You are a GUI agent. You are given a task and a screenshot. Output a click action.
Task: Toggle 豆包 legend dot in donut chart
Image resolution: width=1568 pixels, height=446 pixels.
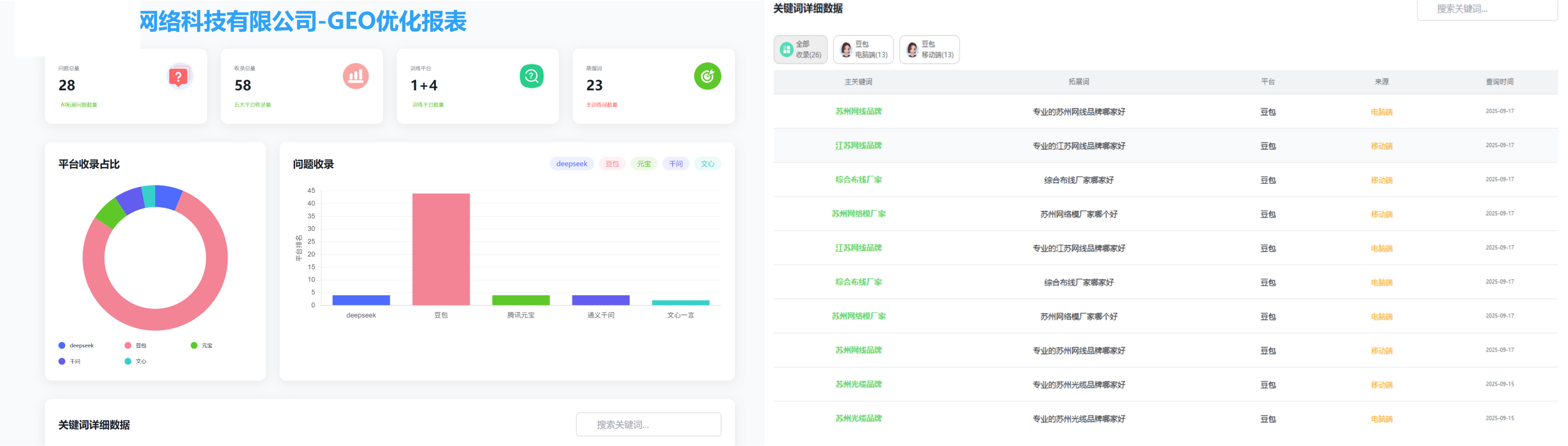(128, 345)
